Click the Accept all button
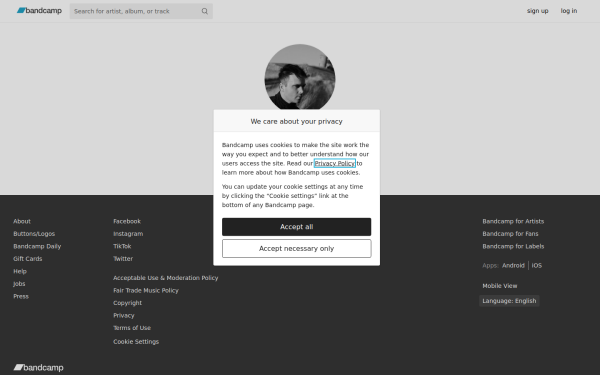The image size is (600, 375). click(297, 227)
